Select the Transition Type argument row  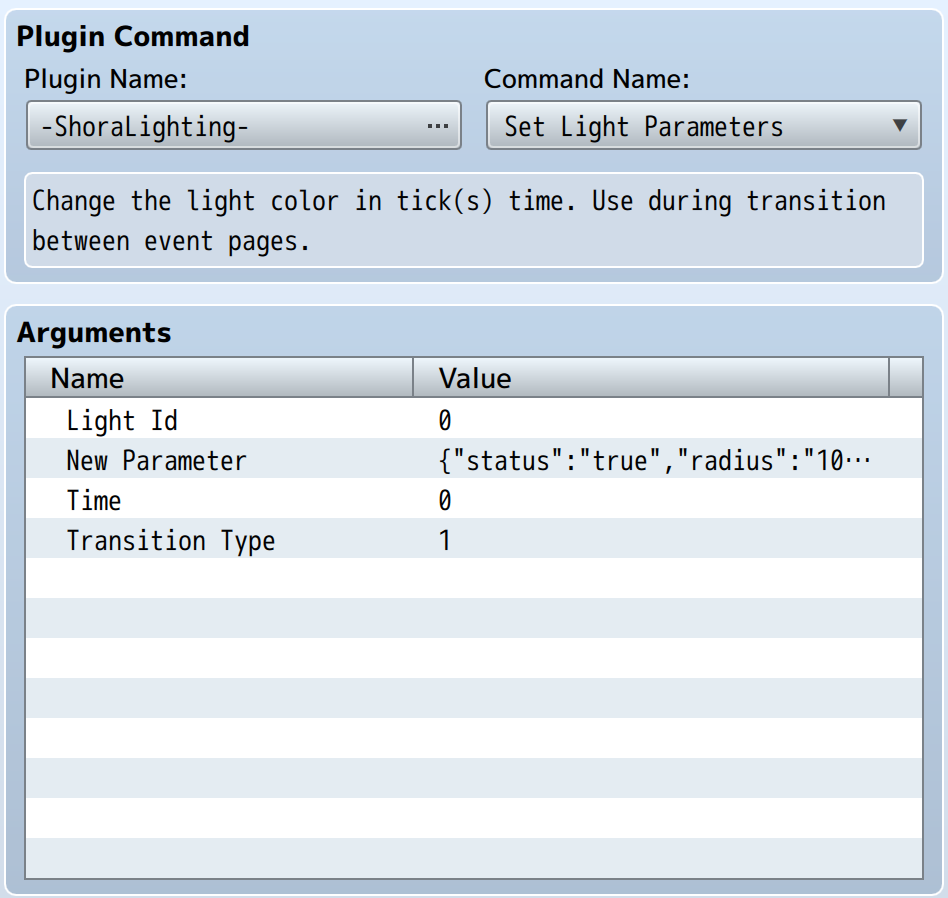point(474,538)
